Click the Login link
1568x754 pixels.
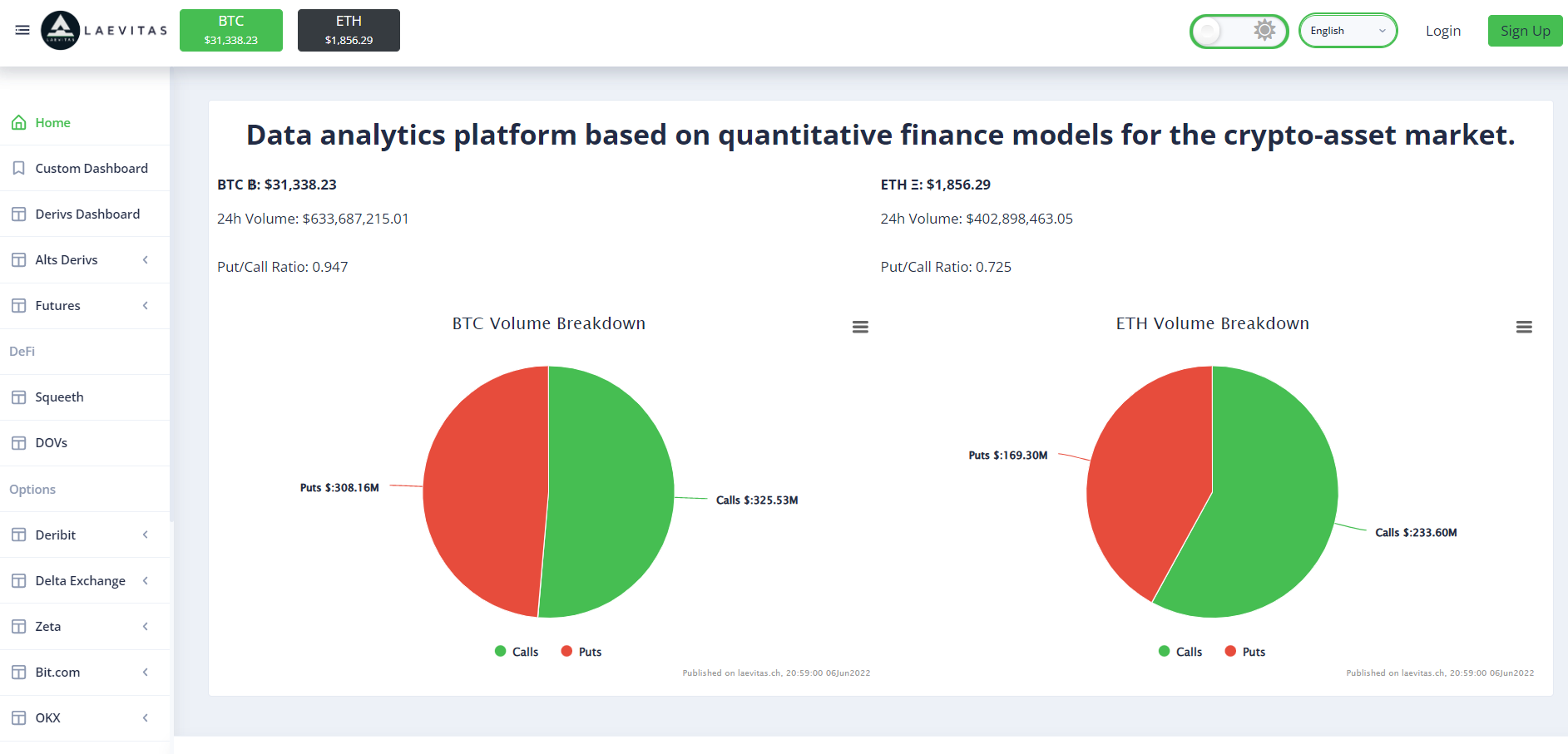pos(1442,31)
